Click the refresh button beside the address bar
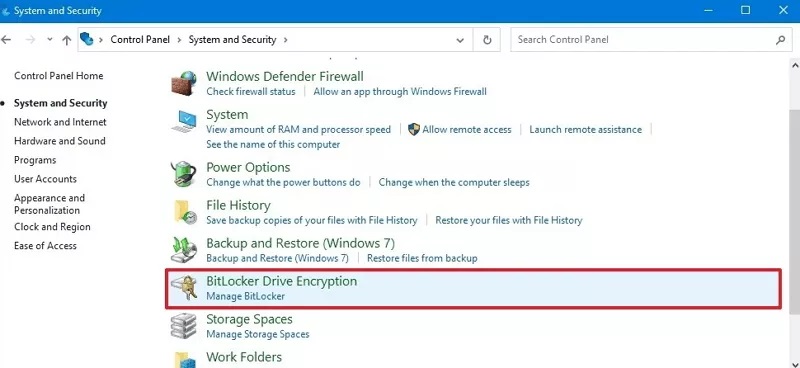Viewport: 800px width, 368px height. tap(487, 40)
